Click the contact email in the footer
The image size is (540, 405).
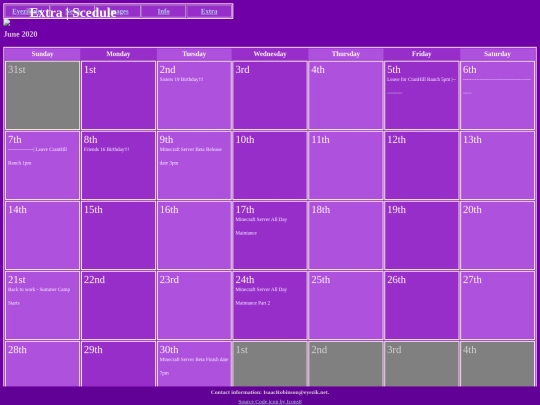(x=296, y=392)
